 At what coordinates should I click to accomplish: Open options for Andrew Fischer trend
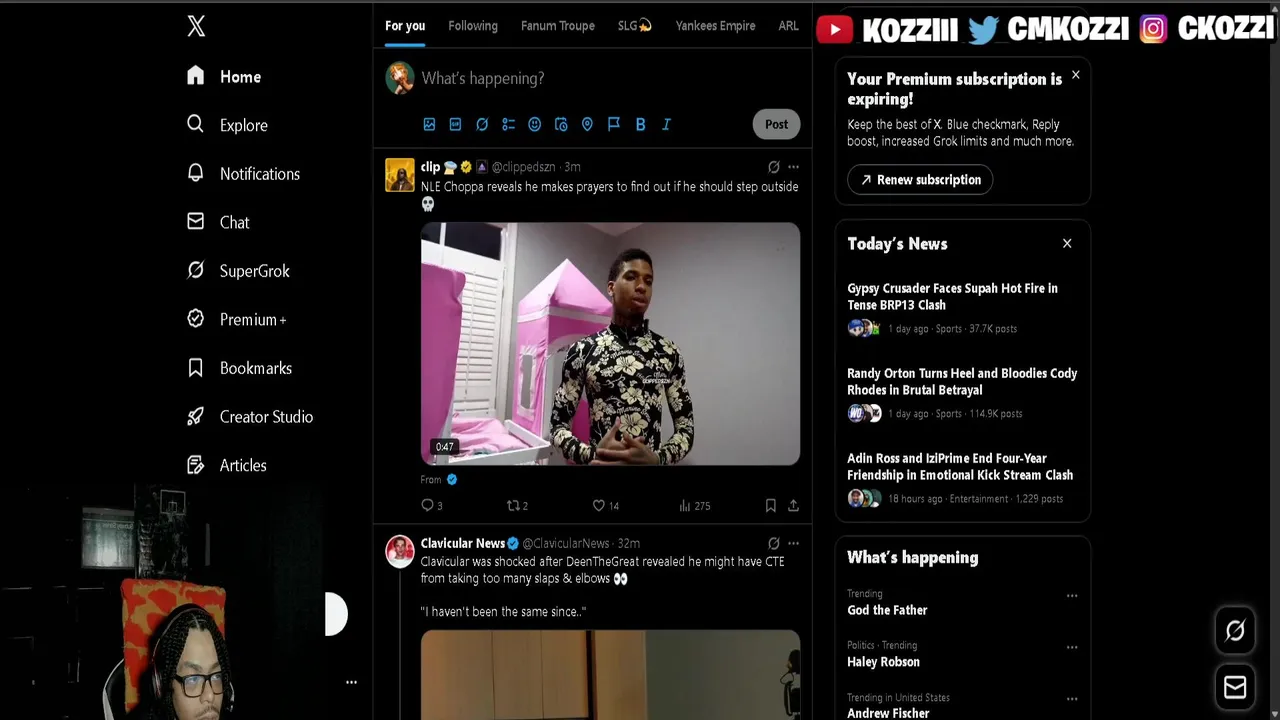pos(1072,699)
